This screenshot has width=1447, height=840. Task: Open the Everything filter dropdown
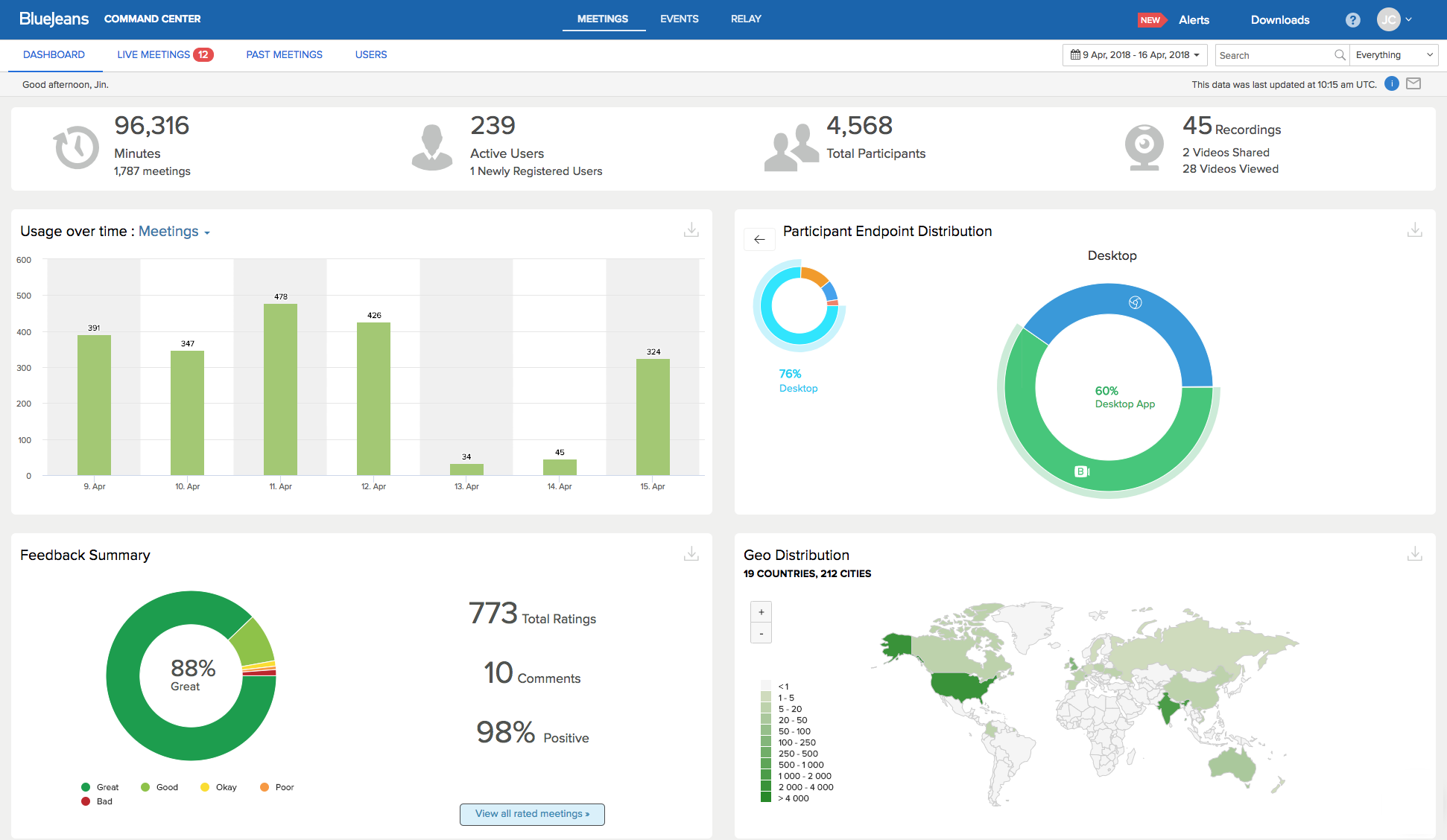coord(1394,54)
